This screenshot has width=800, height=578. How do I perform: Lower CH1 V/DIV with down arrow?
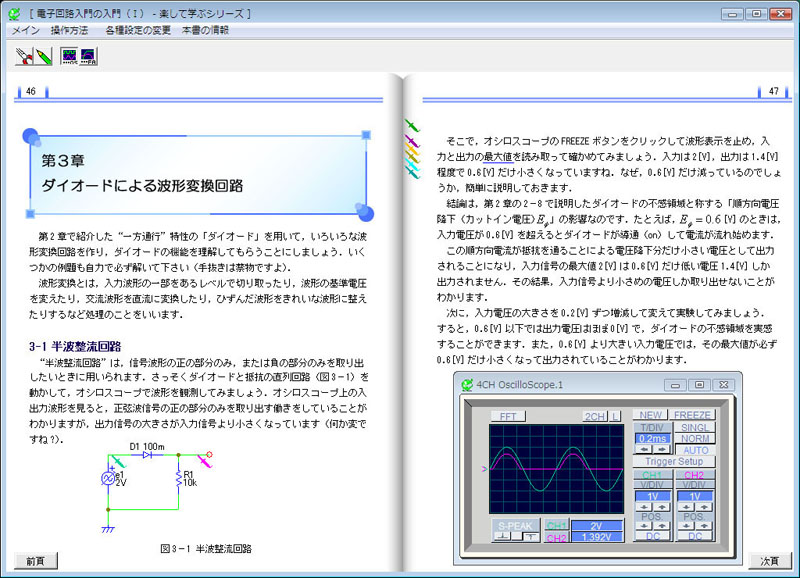644,507
